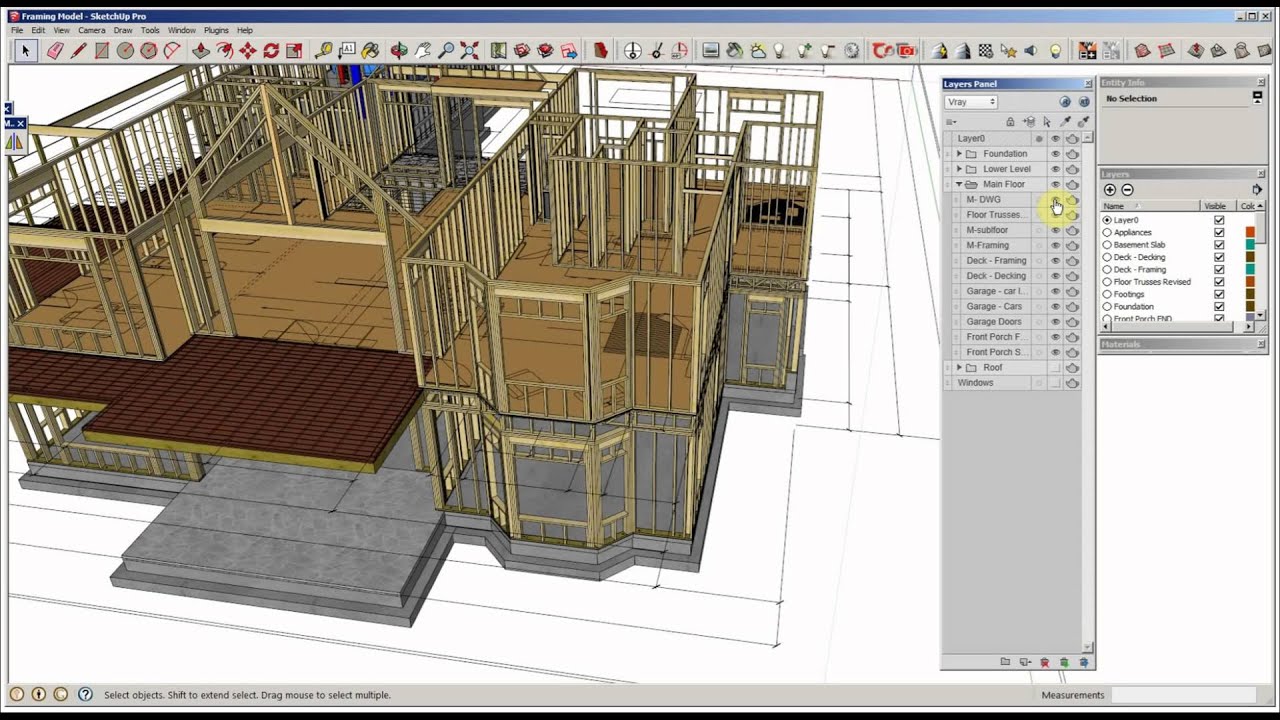This screenshot has width=1280, height=720.
Task: Open the File menu
Action: click(x=17, y=30)
